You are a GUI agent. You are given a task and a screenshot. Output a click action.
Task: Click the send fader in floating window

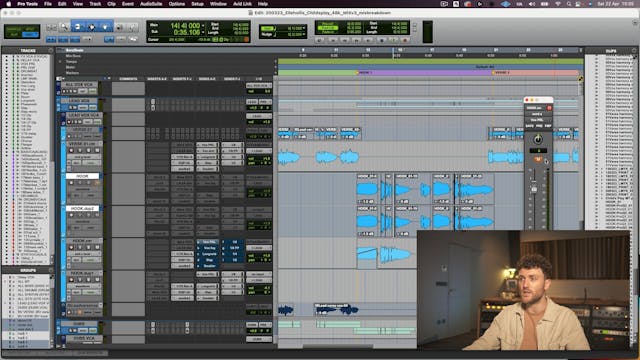[x=534, y=189]
